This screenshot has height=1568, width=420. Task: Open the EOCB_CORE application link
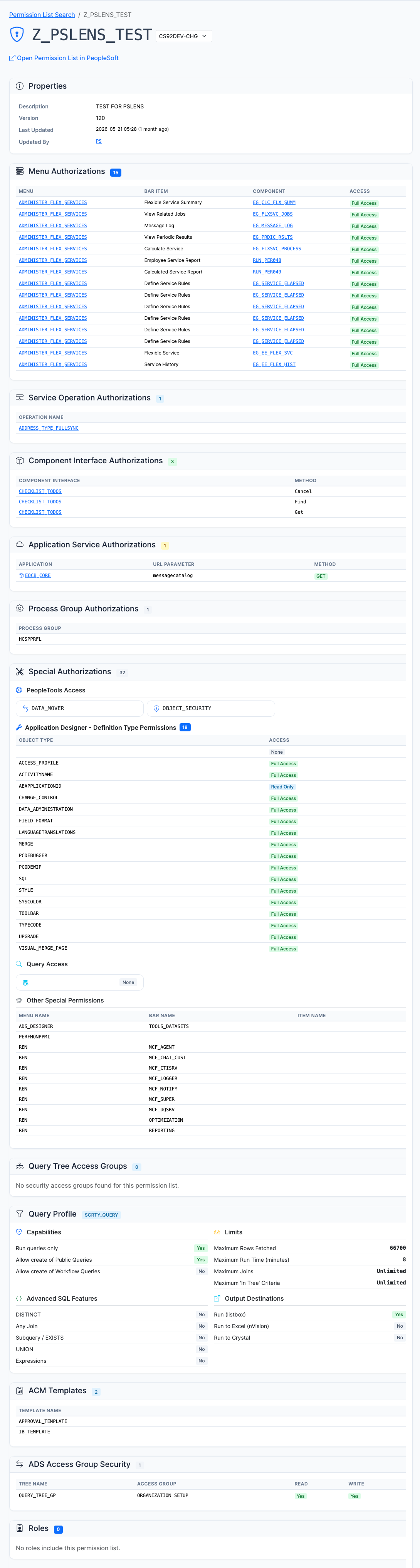[x=38, y=575]
